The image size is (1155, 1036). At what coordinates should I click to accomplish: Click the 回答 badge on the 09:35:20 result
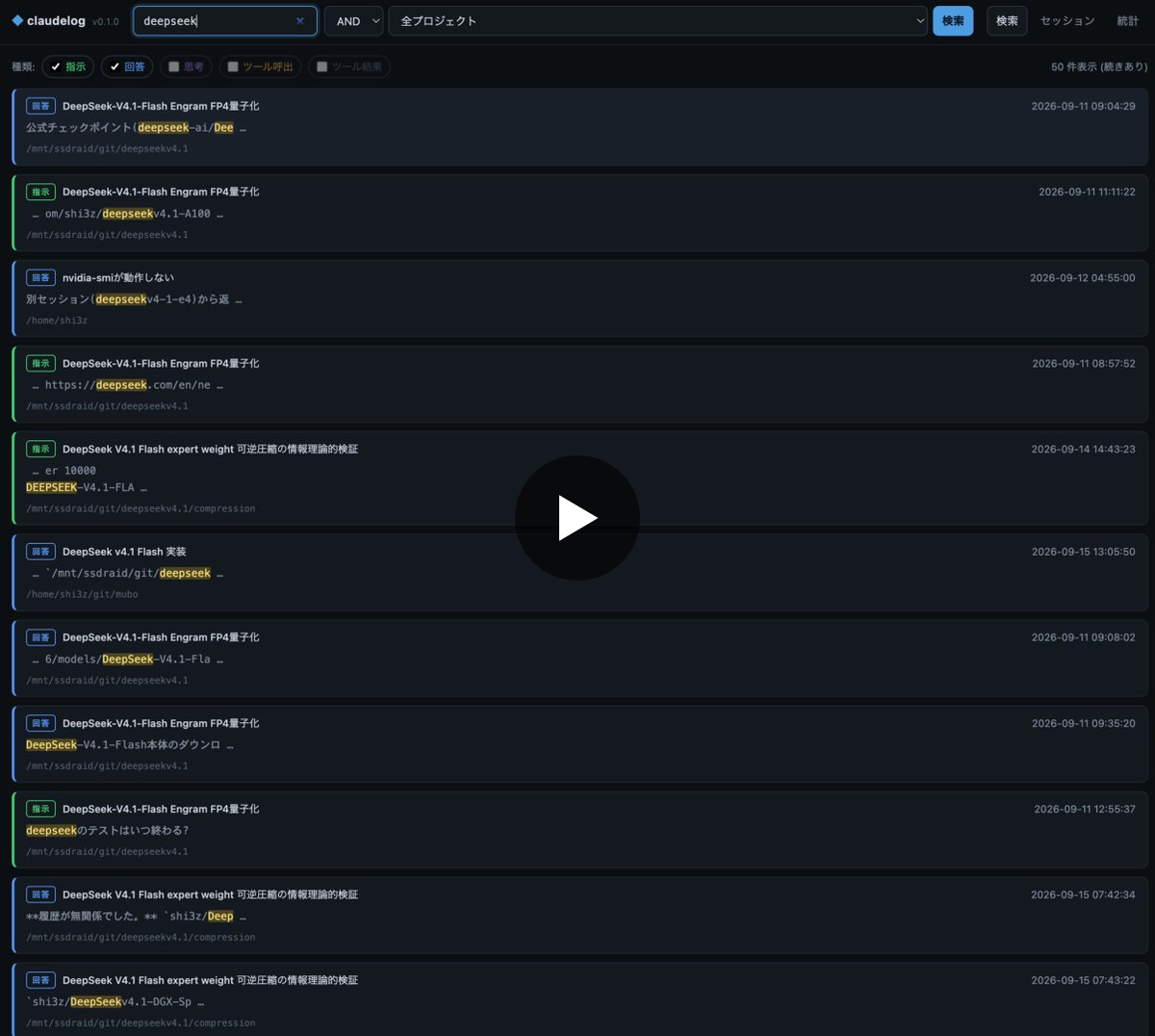tap(40, 723)
